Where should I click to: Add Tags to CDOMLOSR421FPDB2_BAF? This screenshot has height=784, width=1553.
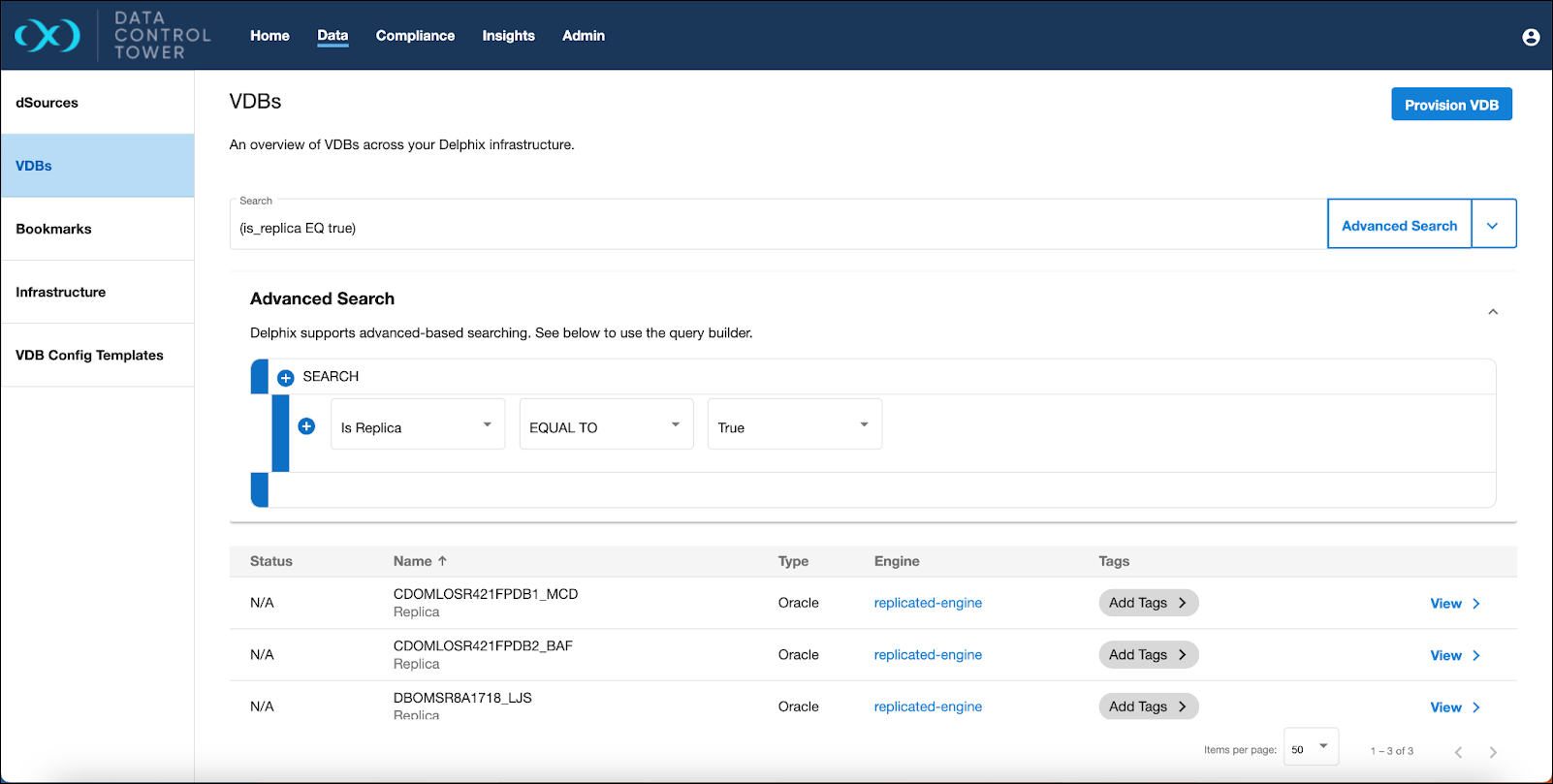[x=1148, y=655]
